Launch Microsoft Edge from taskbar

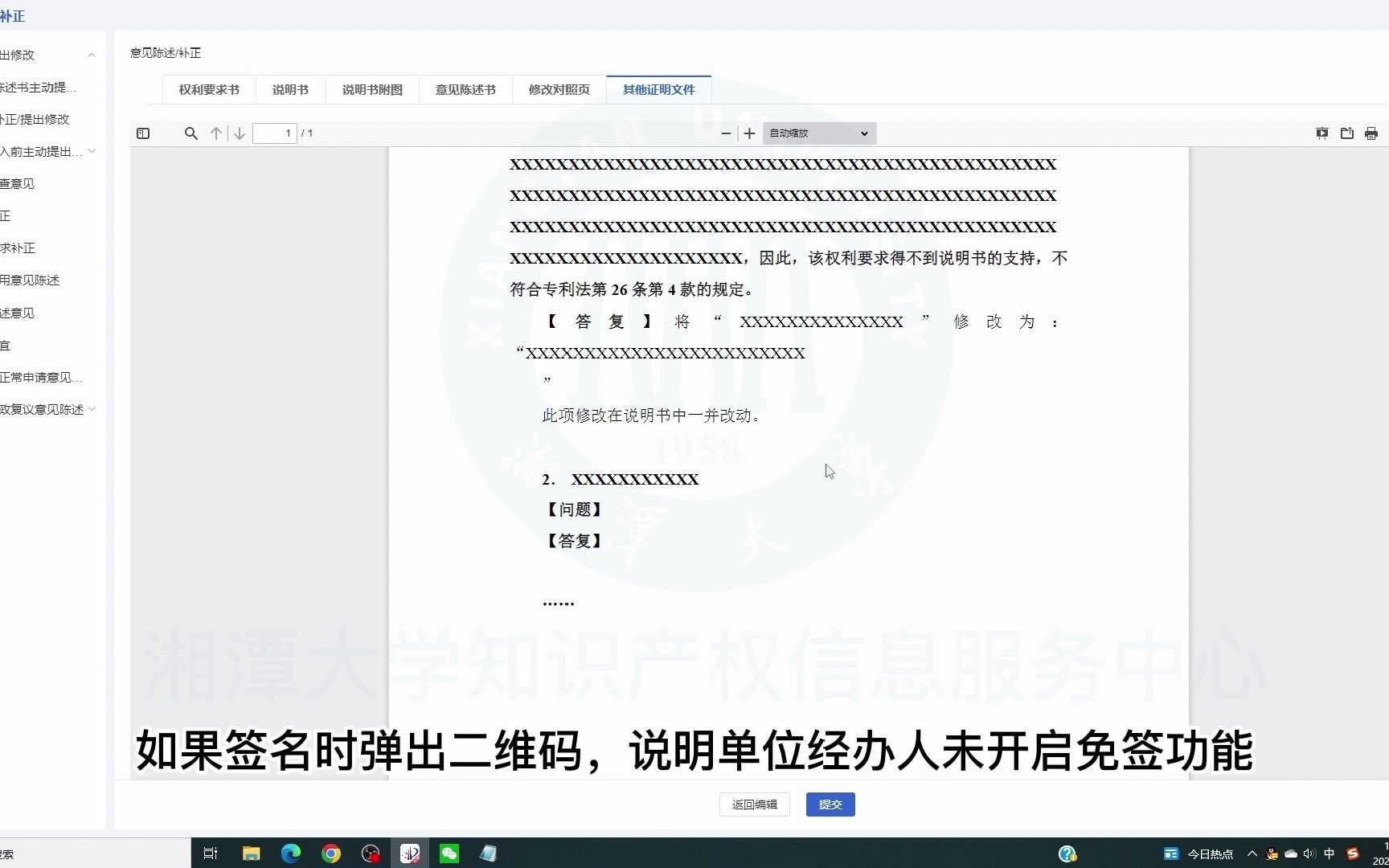291,854
